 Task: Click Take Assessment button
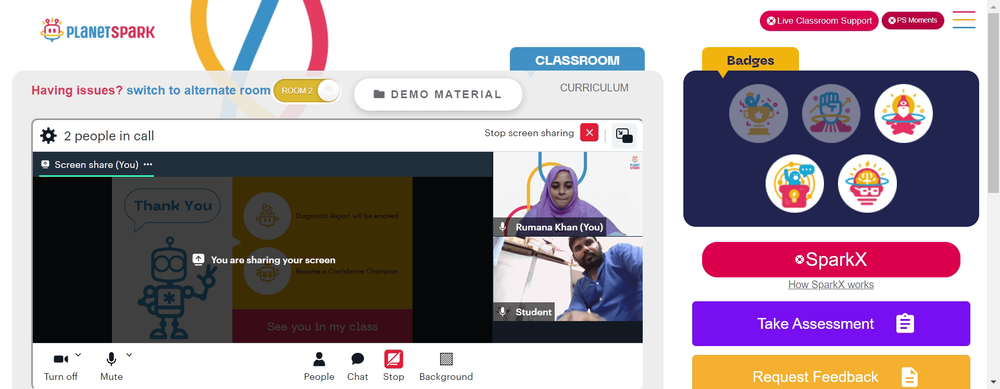click(x=831, y=324)
